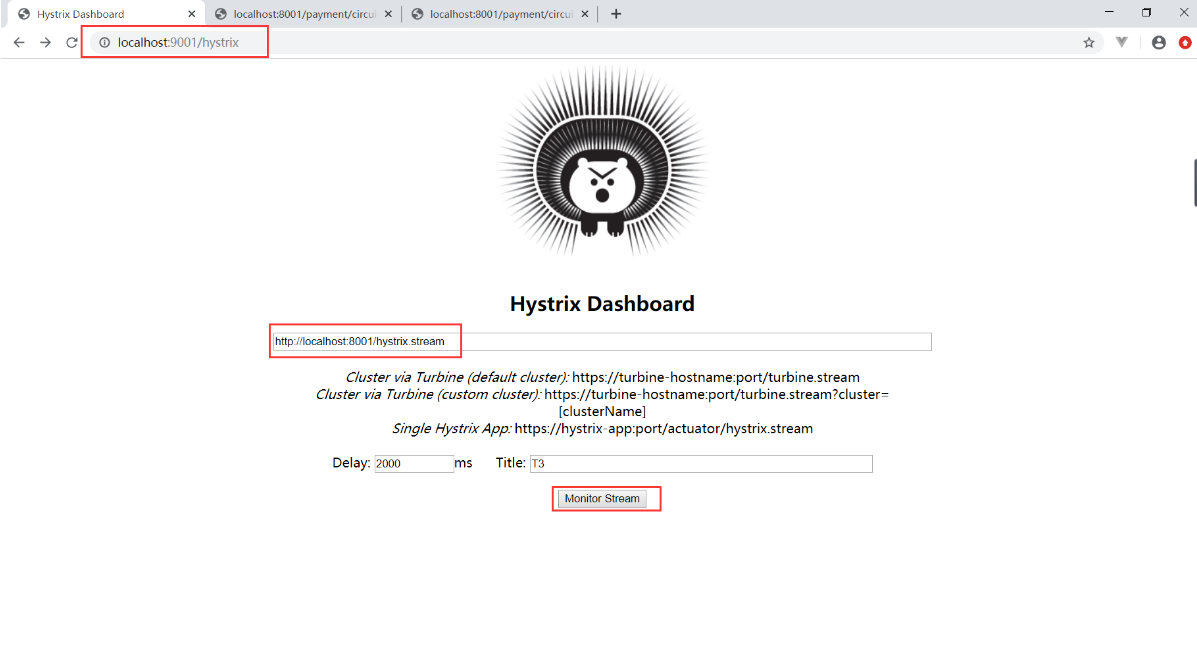Open the user profile icon
Viewport: 1197px width, 668px height.
[x=1159, y=43]
